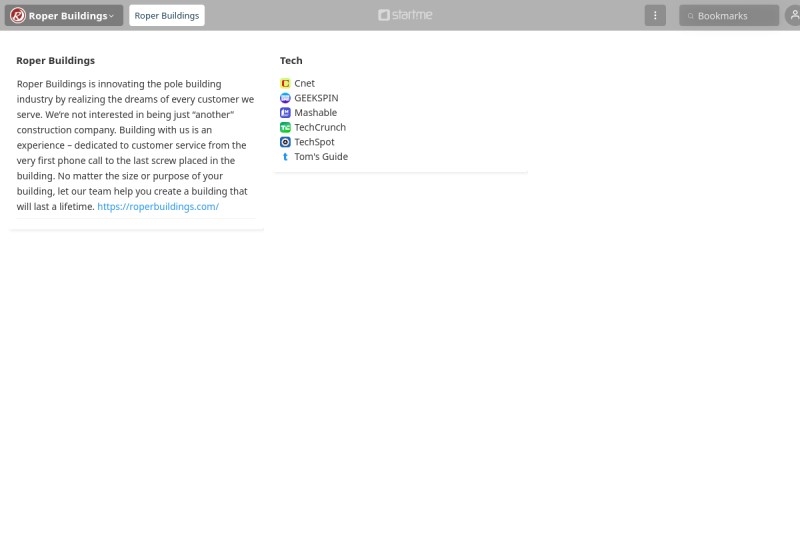Viewport: 800px width, 533px height.
Task: Open the GEEKSPIN bookmark
Action: click(316, 98)
